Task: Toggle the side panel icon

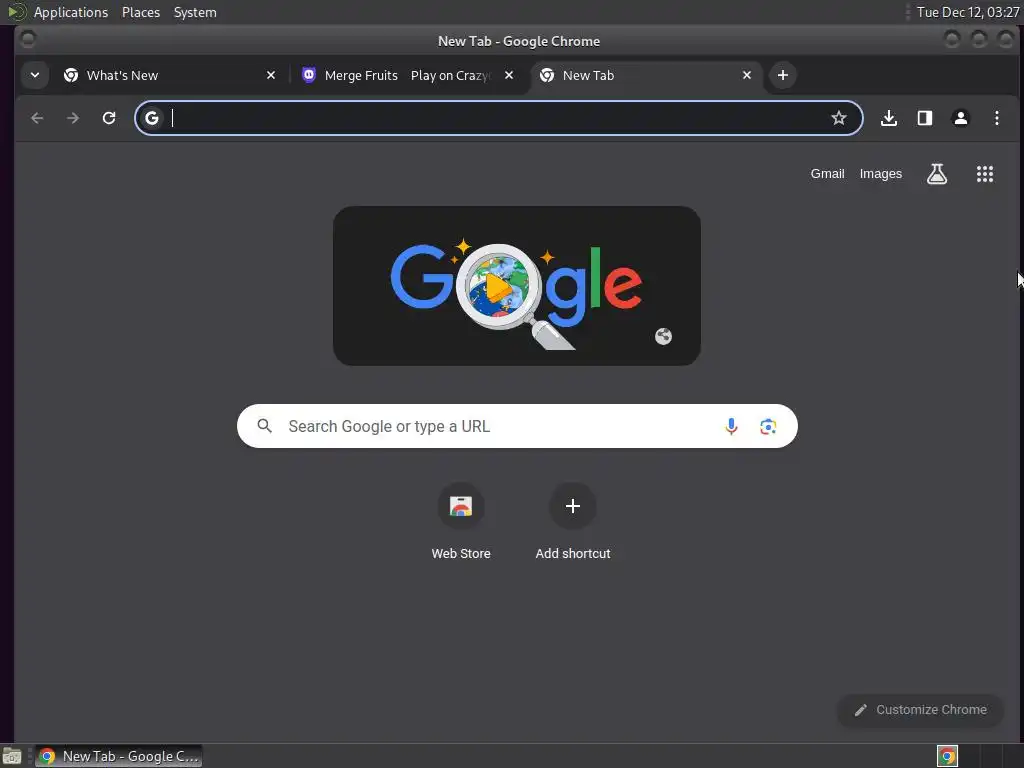Action: [925, 118]
